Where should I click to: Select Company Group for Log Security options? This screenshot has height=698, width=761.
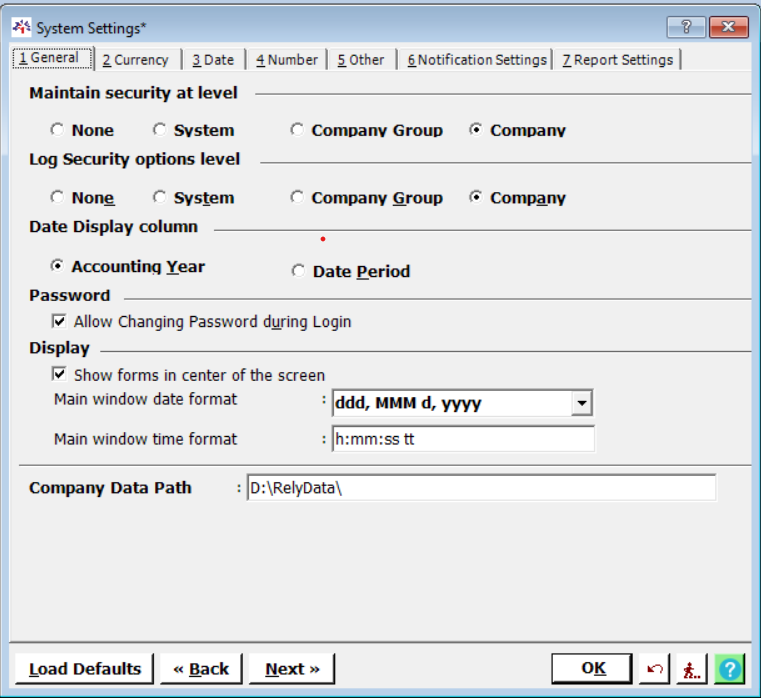click(297, 198)
